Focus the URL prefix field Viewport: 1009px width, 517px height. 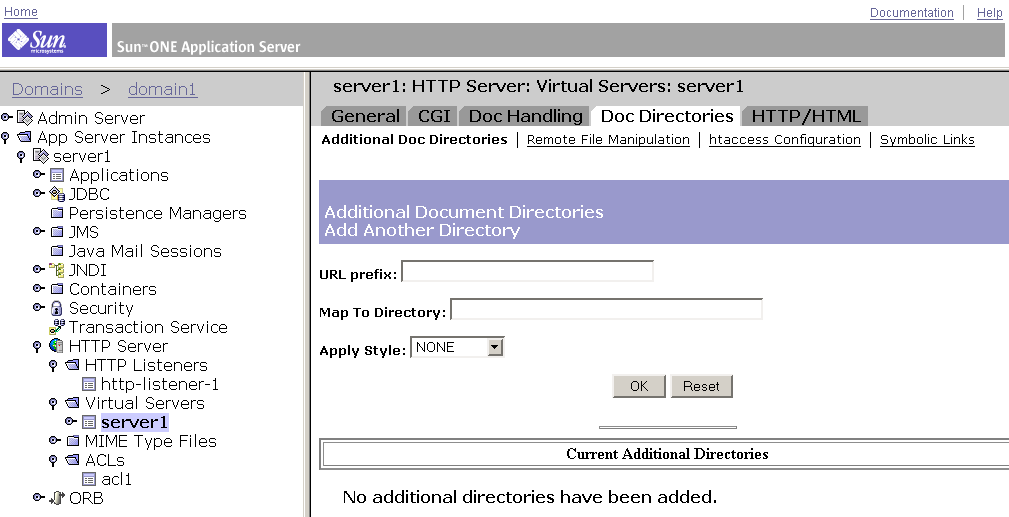(527, 271)
